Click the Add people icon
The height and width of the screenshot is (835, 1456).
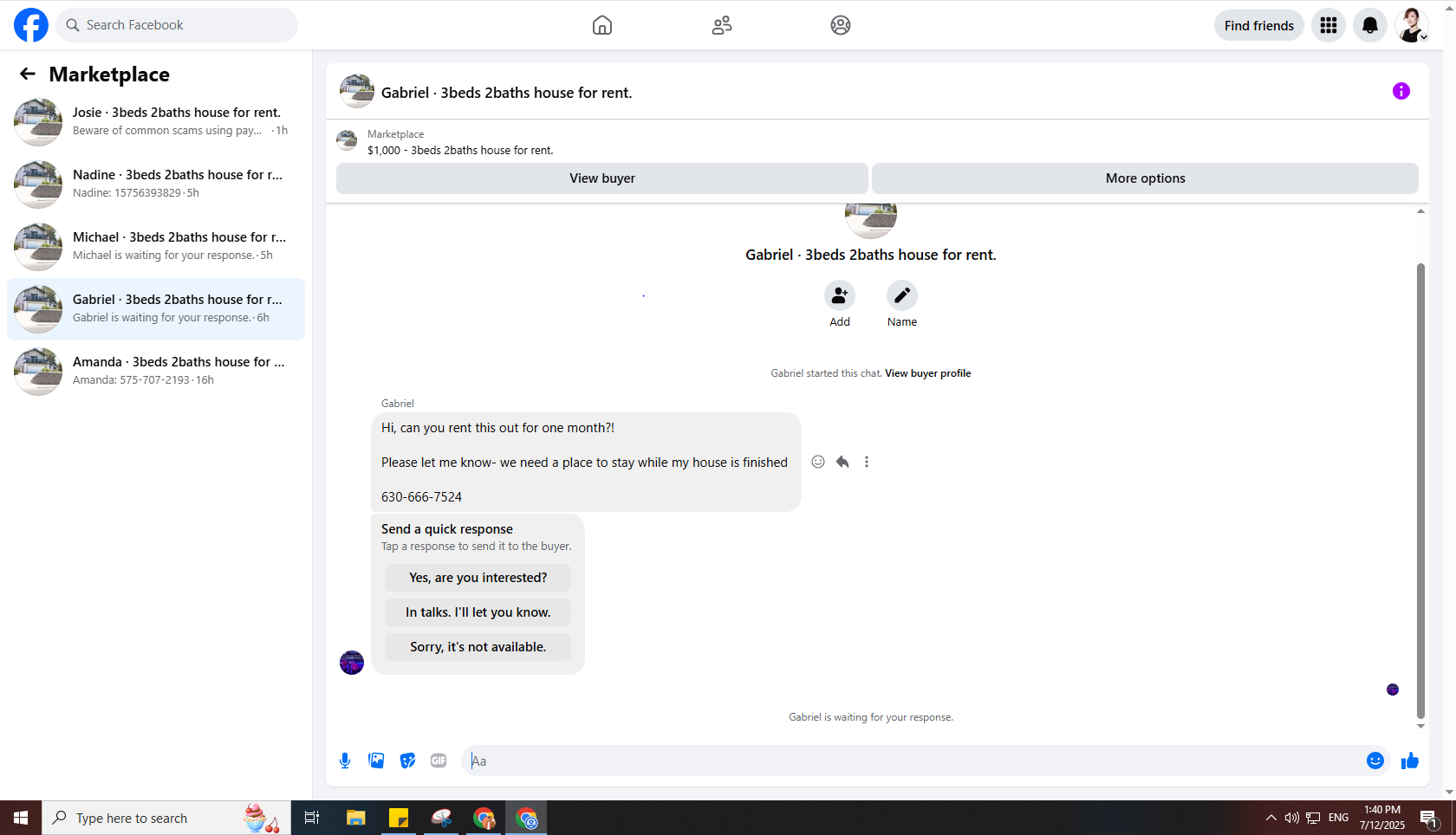pos(840,295)
